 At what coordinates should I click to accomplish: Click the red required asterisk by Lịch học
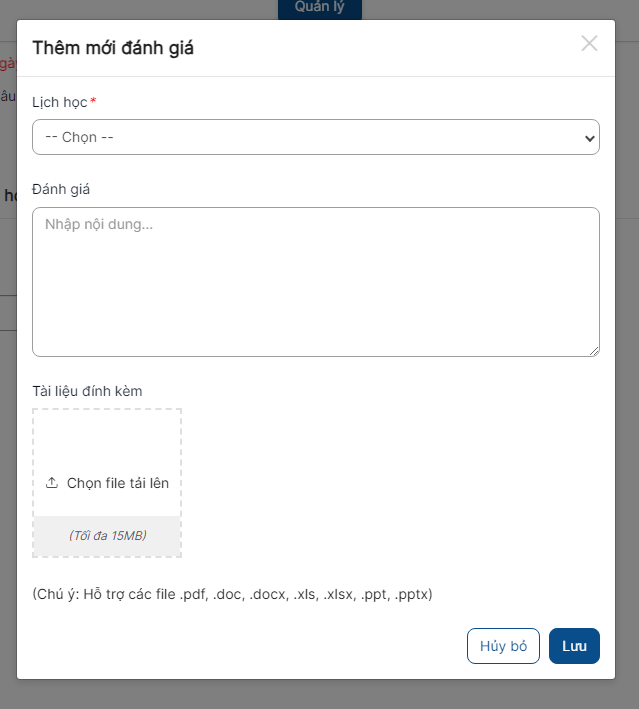[x=93, y=100]
